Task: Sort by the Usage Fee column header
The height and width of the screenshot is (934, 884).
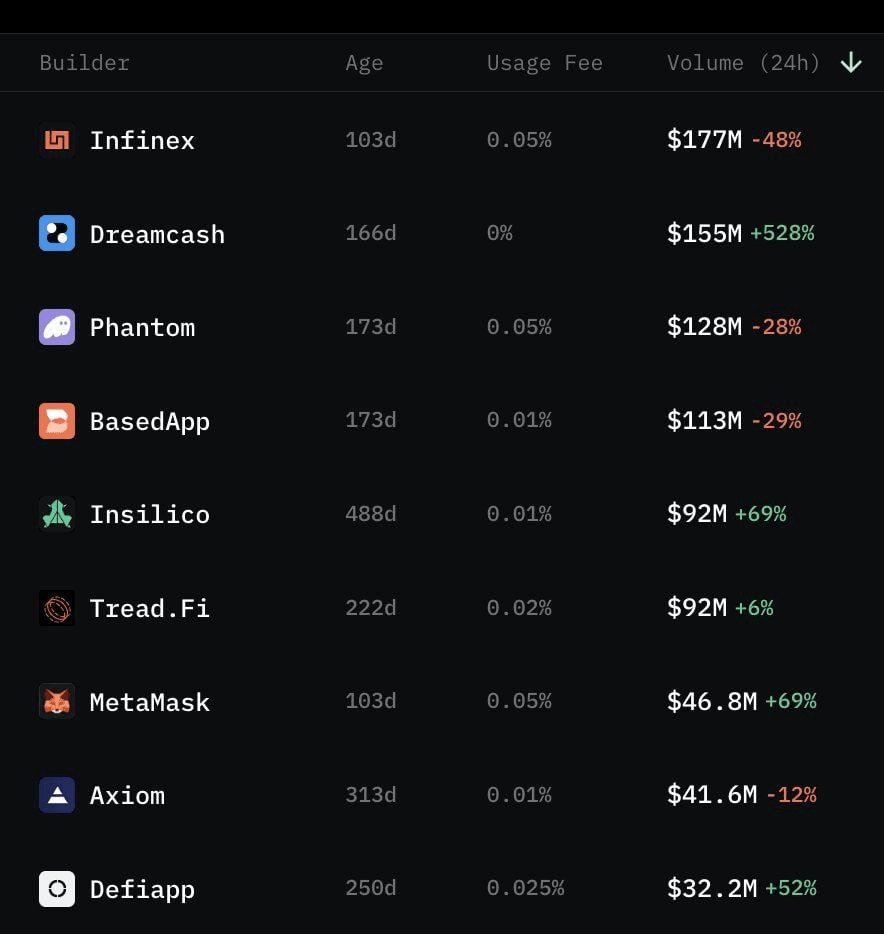Action: click(544, 63)
